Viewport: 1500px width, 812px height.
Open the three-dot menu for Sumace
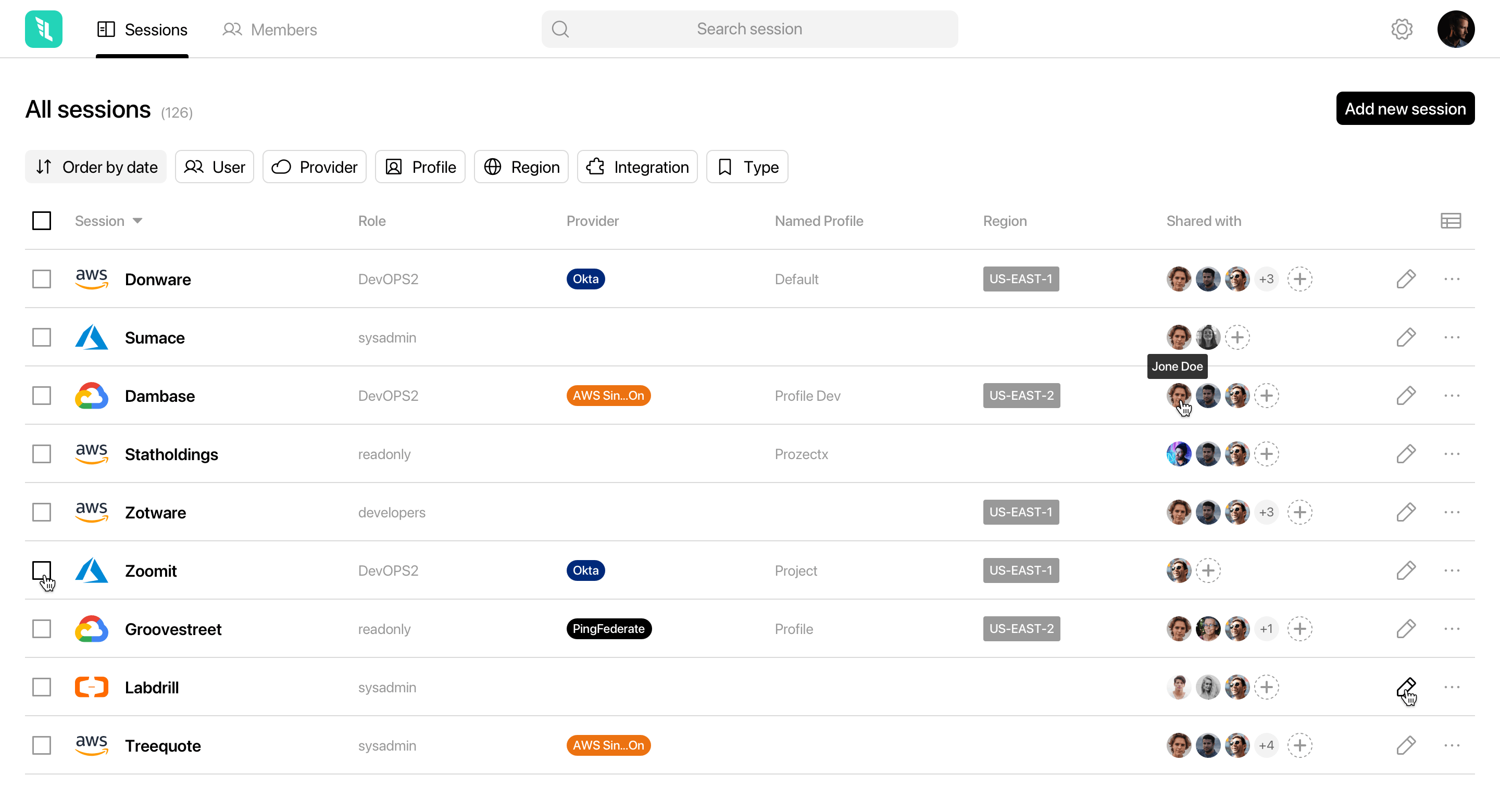point(1451,337)
